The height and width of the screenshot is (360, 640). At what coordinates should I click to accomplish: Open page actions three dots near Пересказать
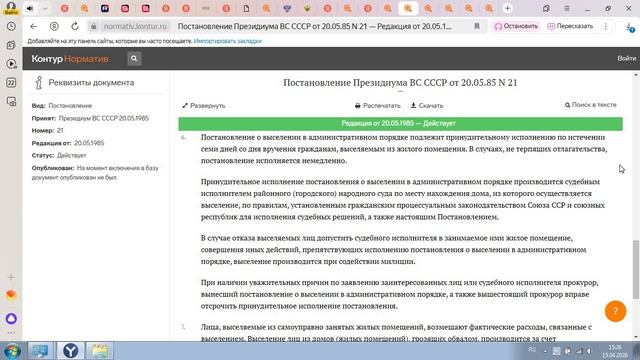[606, 27]
